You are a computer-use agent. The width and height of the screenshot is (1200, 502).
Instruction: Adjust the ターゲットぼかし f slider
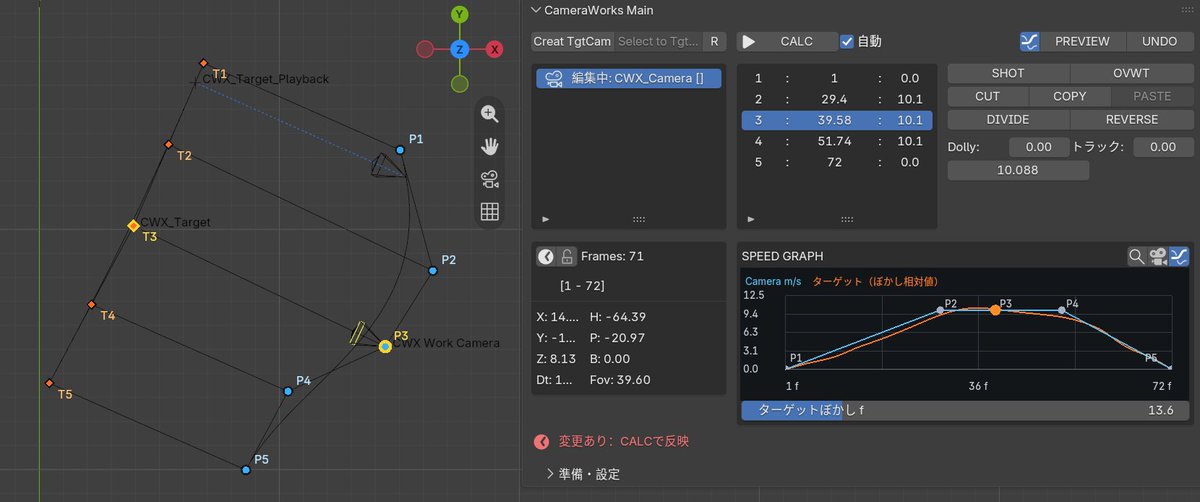tap(965, 410)
